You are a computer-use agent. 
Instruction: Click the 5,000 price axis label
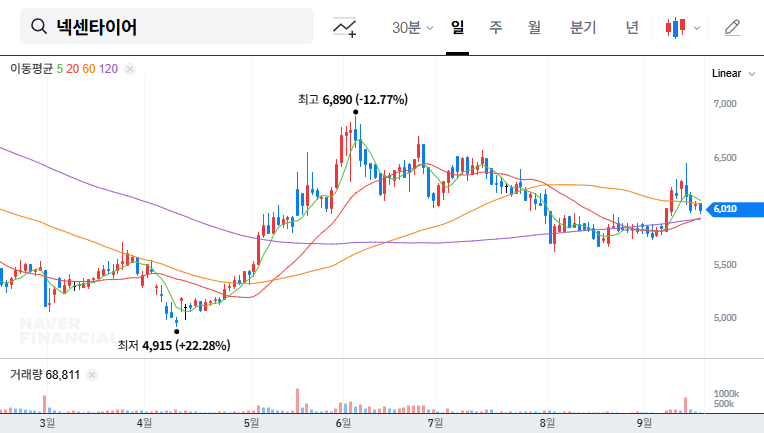(x=725, y=318)
